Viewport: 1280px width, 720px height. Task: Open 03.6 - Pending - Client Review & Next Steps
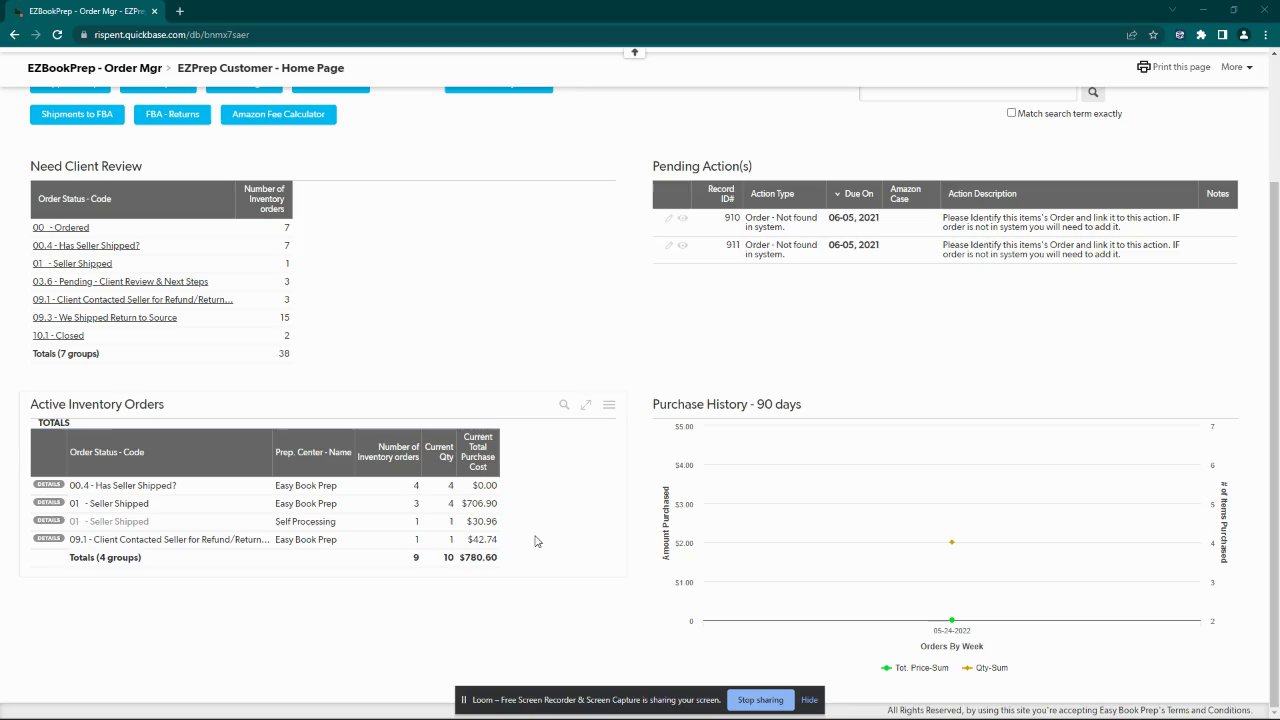(120, 281)
